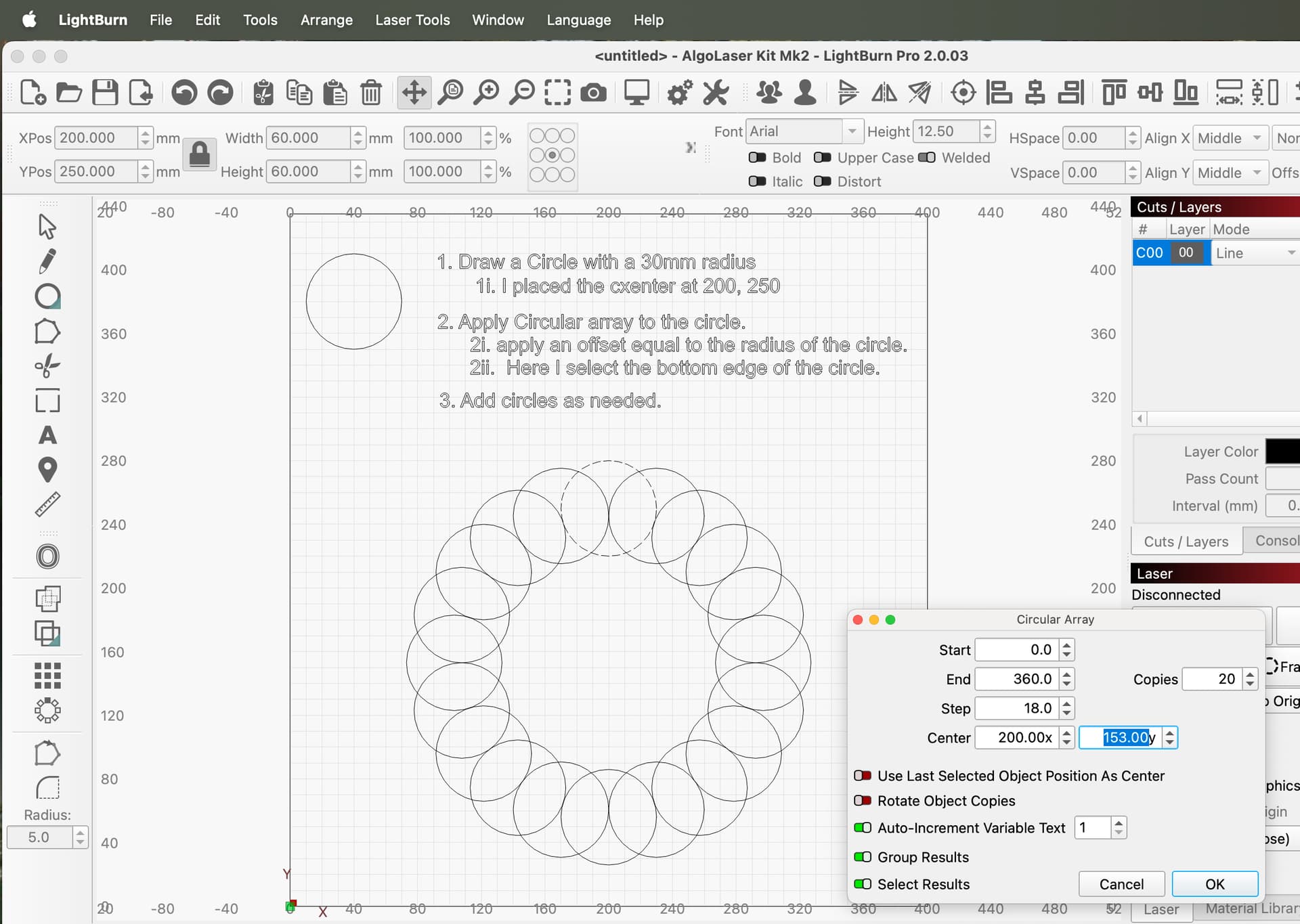The height and width of the screenshot is (924, 1300).
Task: Disable the Group Results toggle
Action: [x=863, y=857]
